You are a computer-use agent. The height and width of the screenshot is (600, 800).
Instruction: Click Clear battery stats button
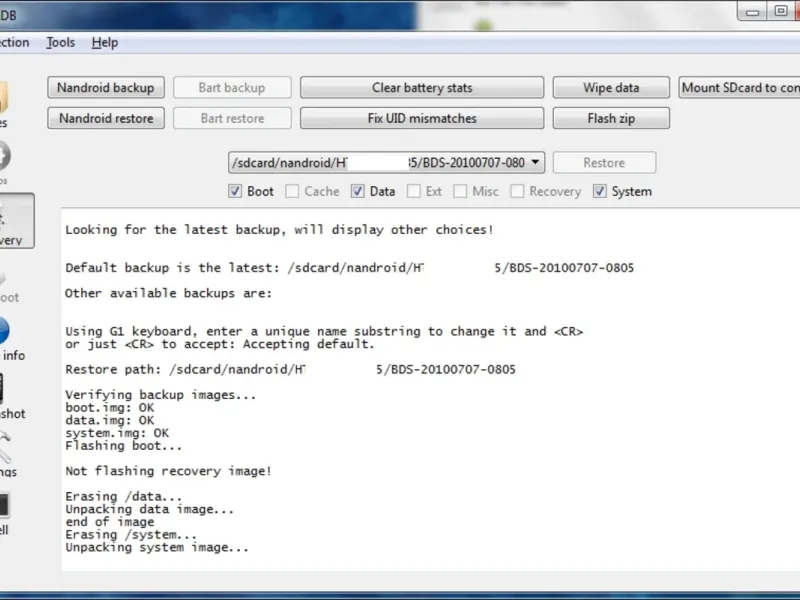point(422,88)
